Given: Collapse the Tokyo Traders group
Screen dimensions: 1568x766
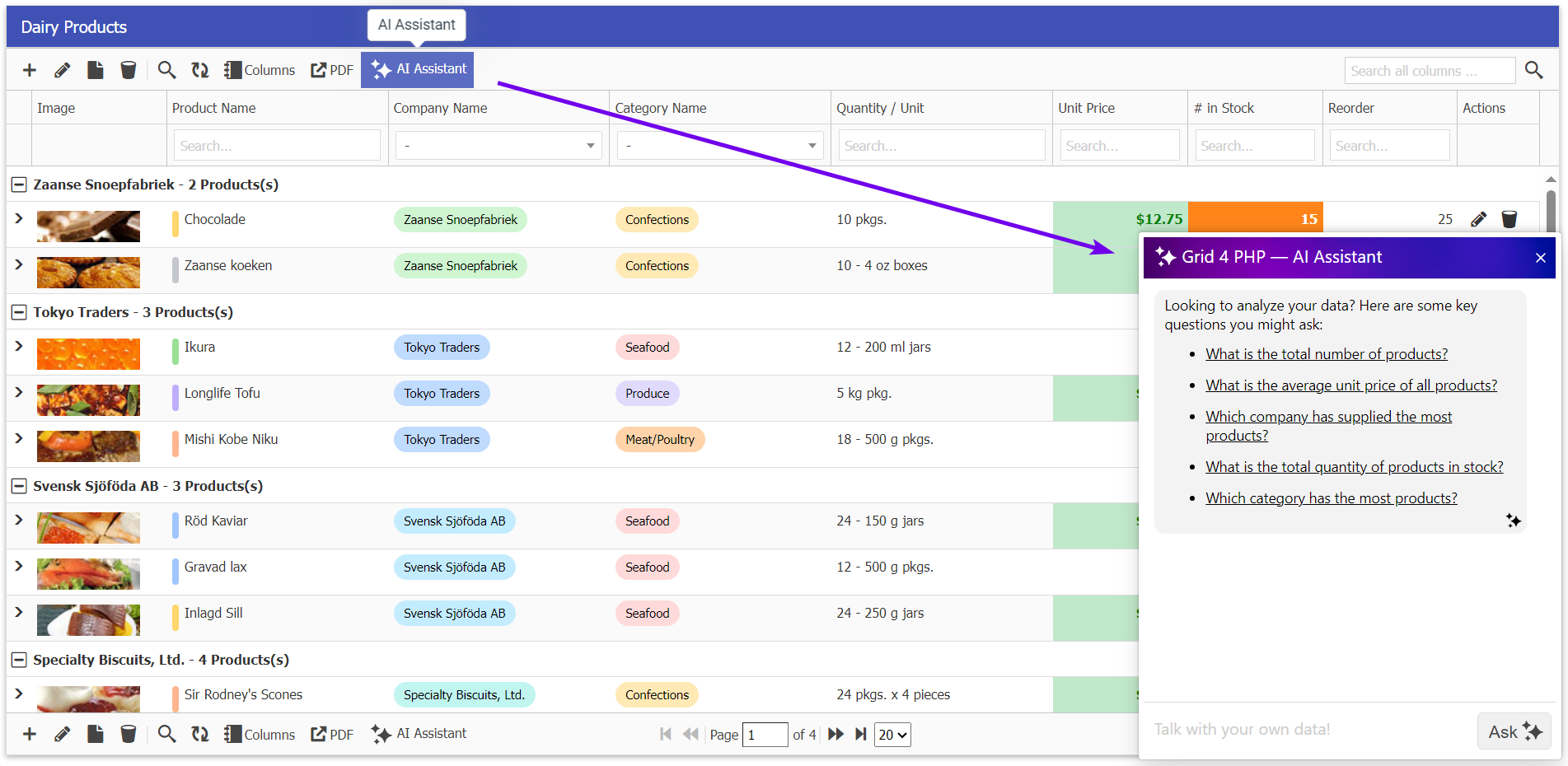Looking at the screenshot, I should 19,312.
